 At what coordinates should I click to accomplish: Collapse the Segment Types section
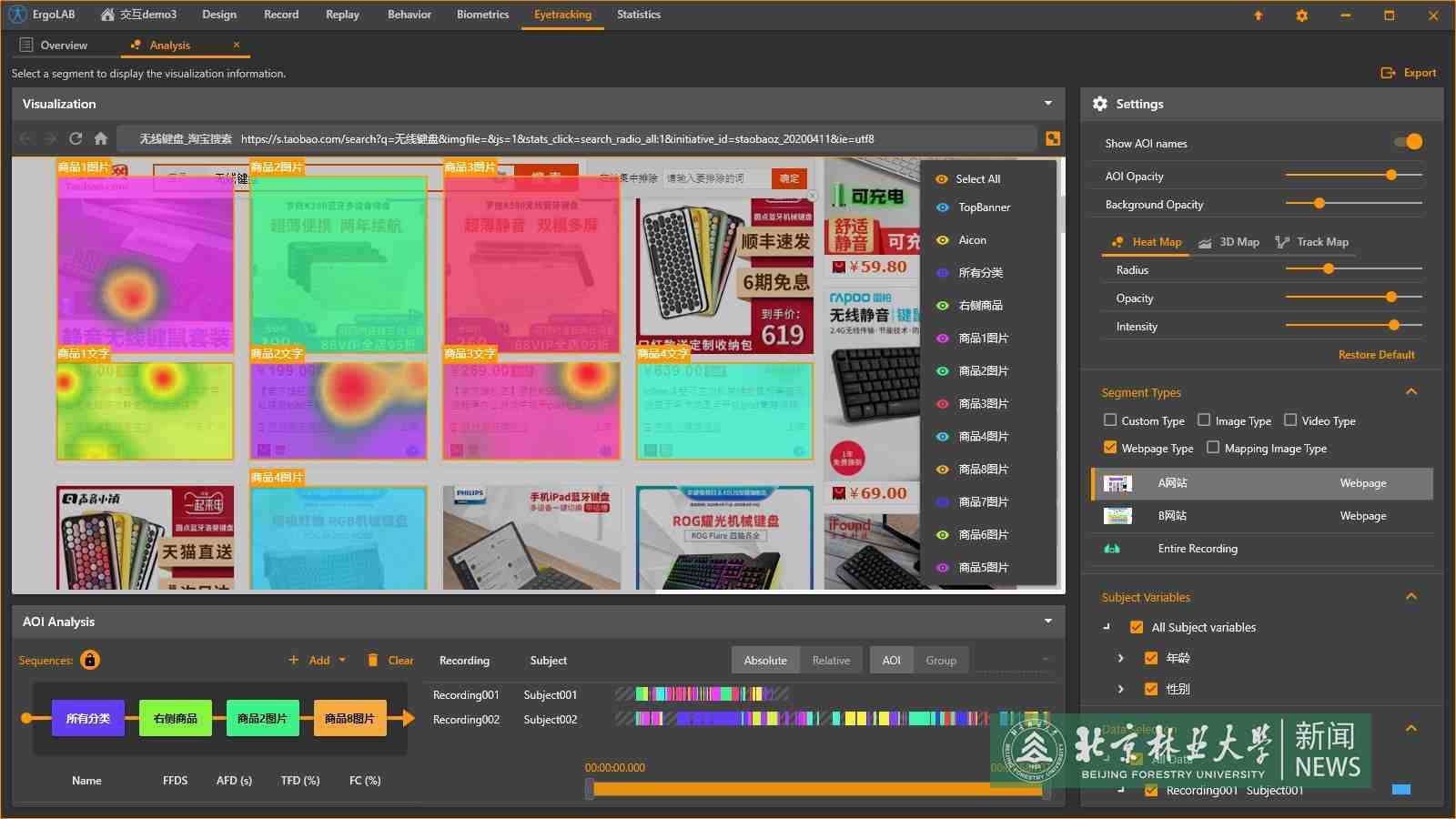click(x=1411, y=392)
